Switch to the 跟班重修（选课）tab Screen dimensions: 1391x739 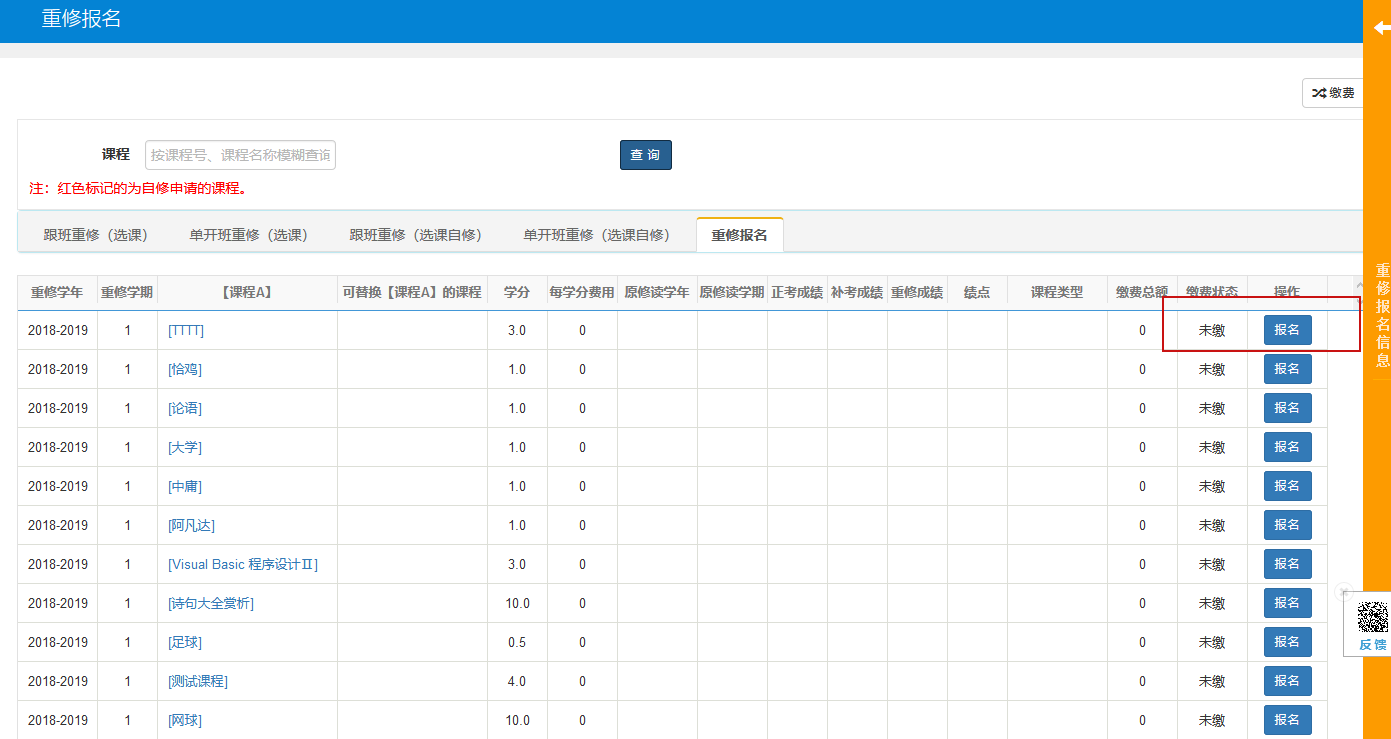pyautogui.click(x=95, y=235)
